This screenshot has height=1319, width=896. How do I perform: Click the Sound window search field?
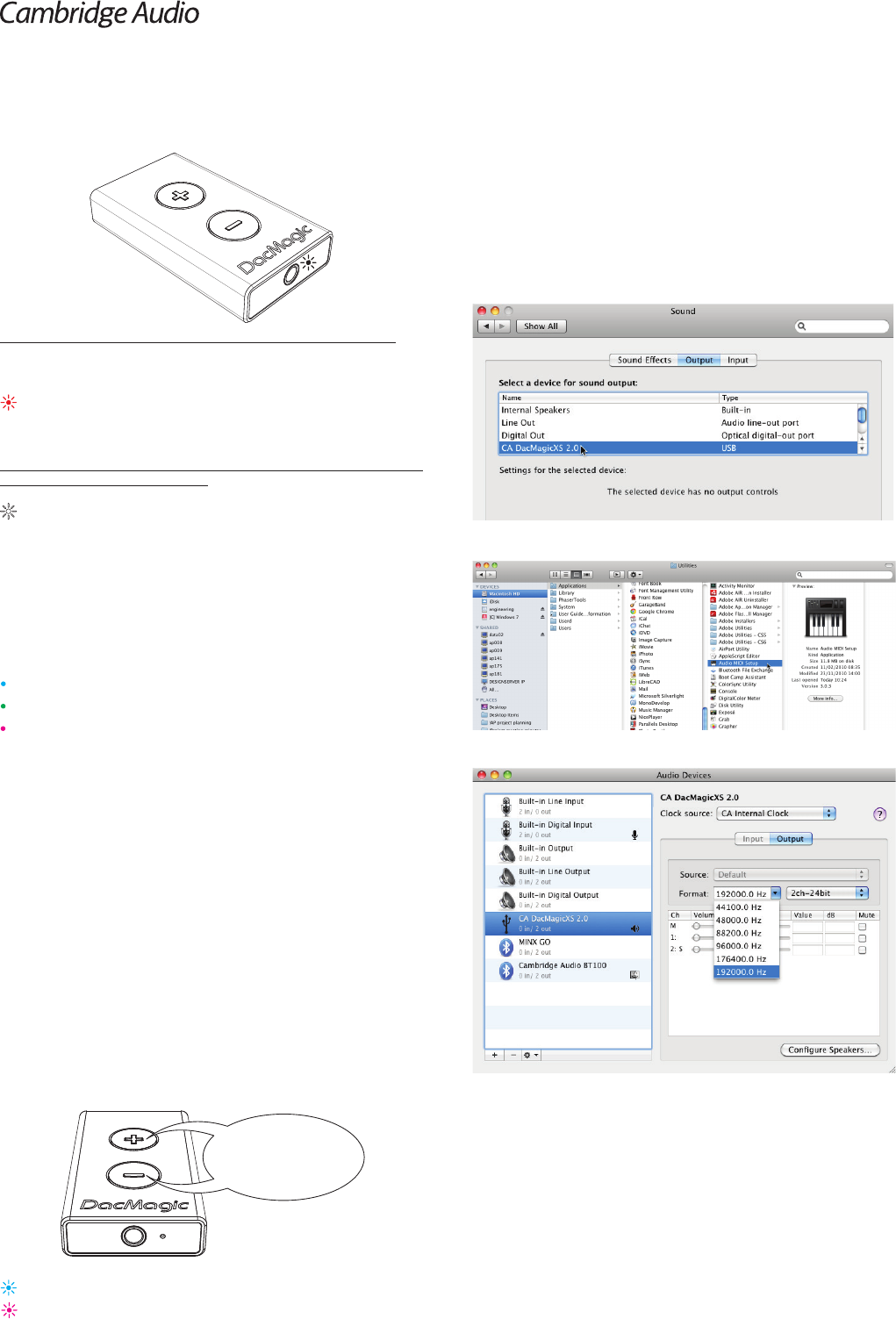coord(842,326)
